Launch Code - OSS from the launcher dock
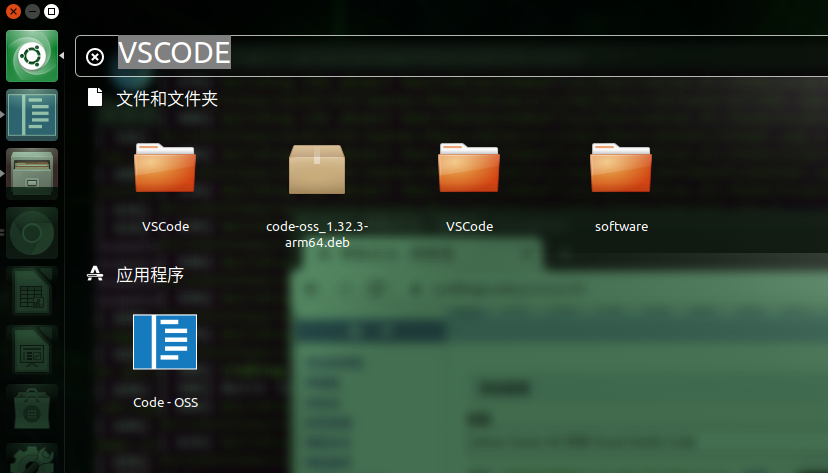 32,115
